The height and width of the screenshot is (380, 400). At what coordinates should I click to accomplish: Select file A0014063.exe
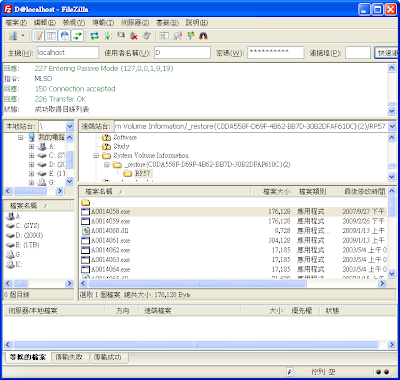point(110,260)
